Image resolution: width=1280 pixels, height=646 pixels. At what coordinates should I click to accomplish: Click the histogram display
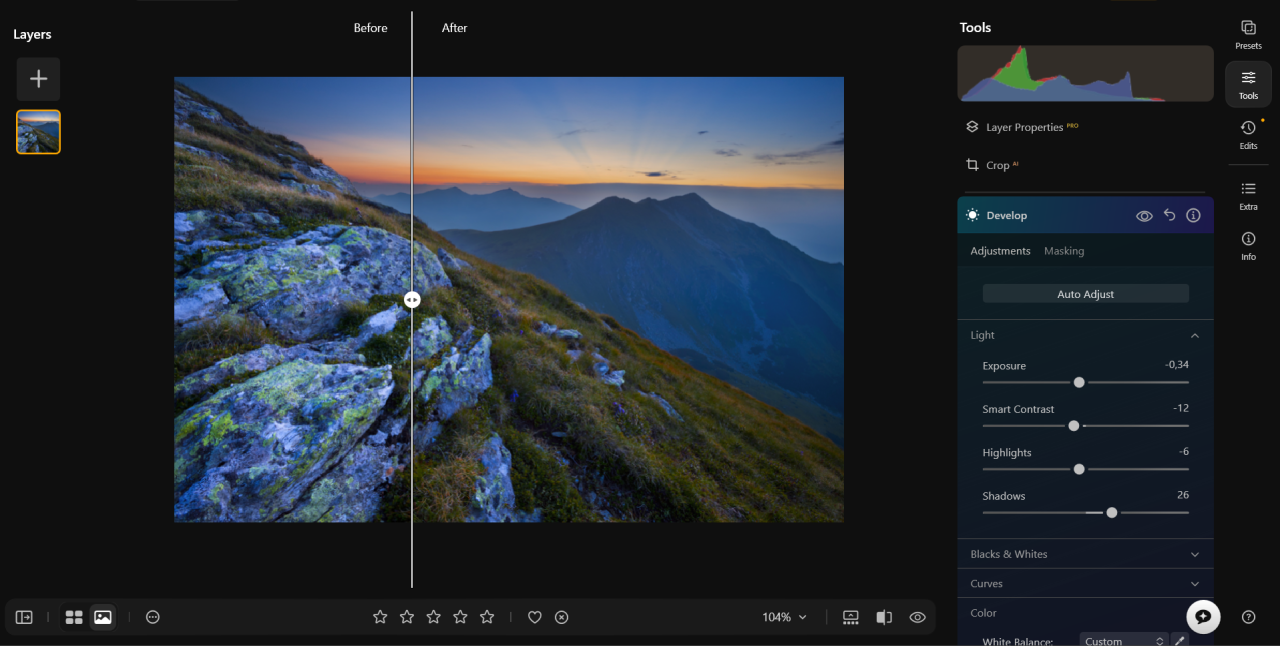1085,73
